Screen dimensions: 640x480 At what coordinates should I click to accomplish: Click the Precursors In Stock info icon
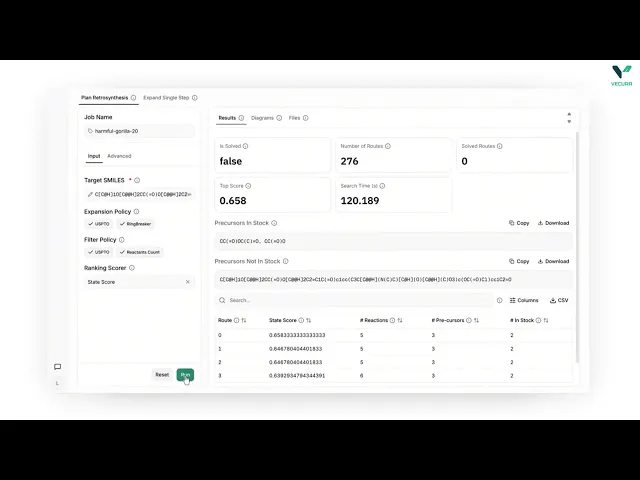click(274, 223)
